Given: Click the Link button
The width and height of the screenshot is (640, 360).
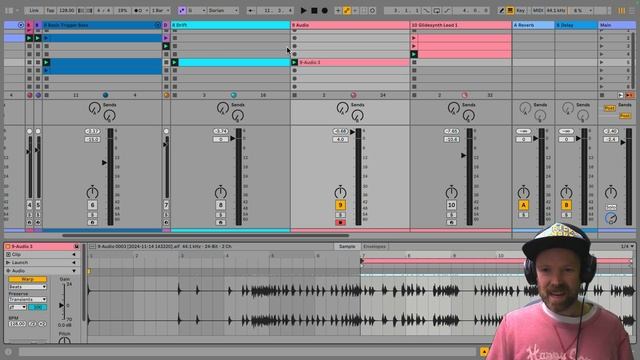Looking at the screenshot, I should click(34, 11).
